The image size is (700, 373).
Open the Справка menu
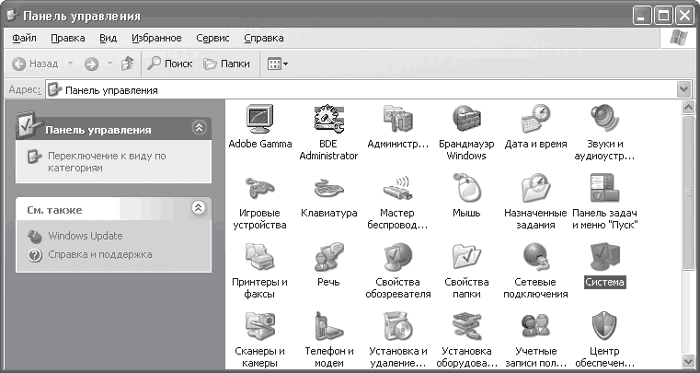pos(264,38)
